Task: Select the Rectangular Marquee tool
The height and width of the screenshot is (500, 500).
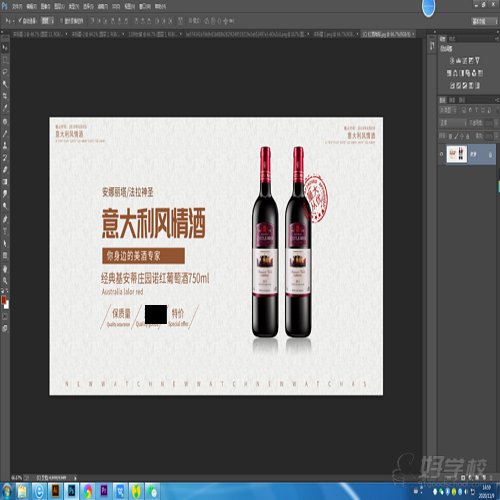Action: (x=5, y=60)
